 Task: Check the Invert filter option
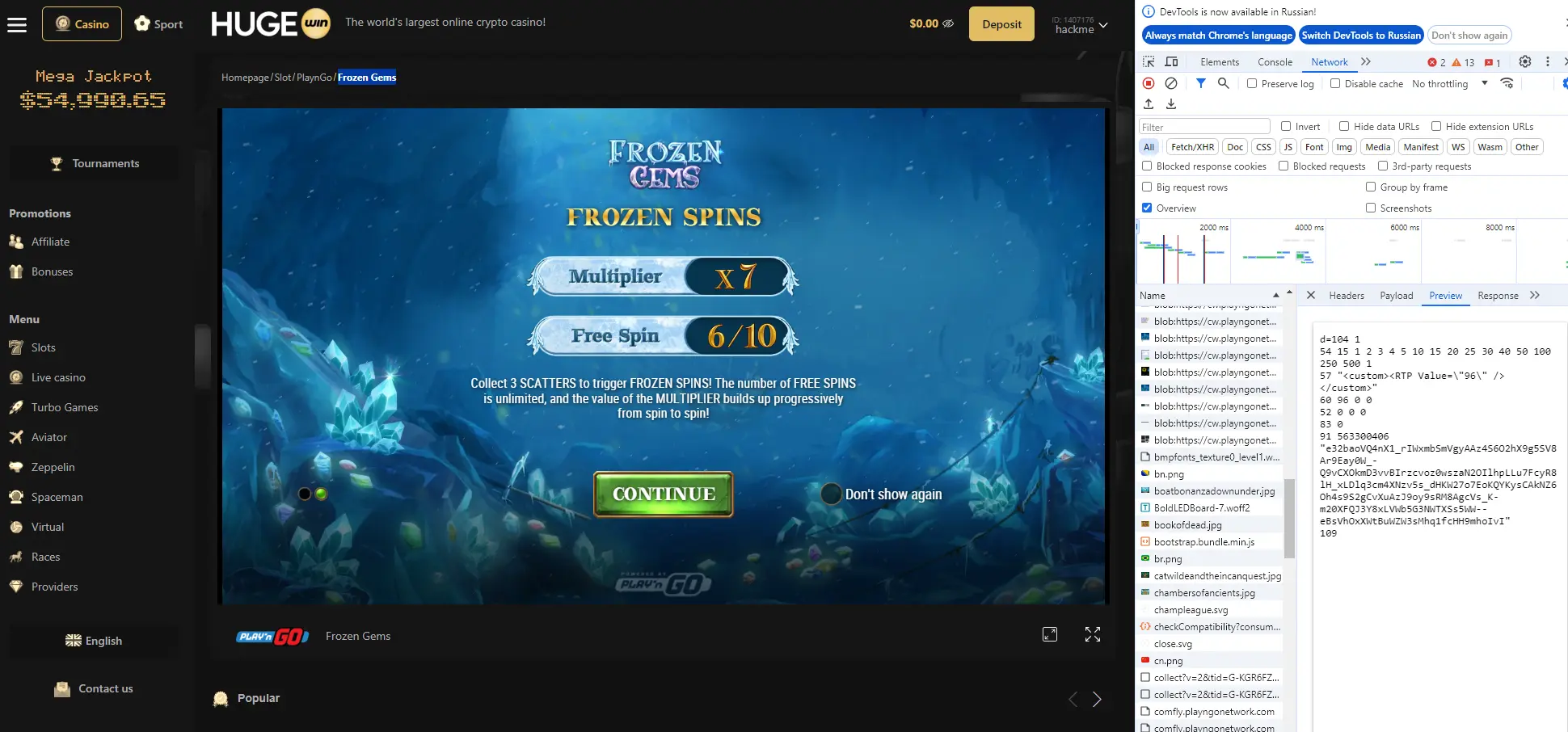1286,126
